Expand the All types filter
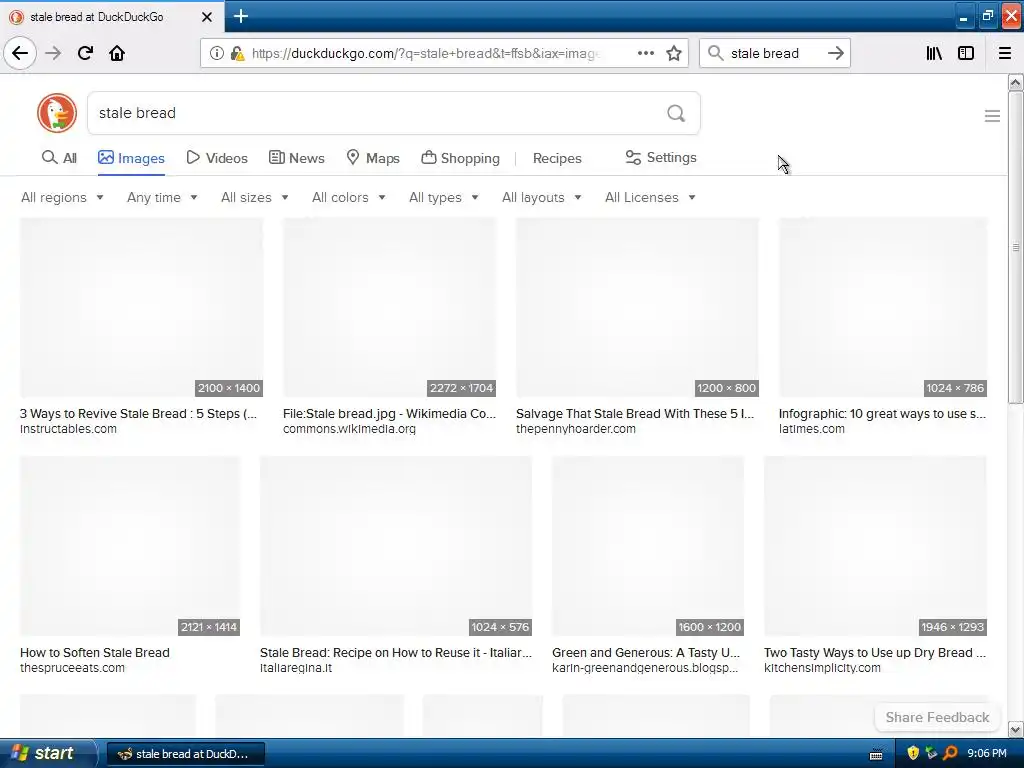 click(x=444, y=197)
